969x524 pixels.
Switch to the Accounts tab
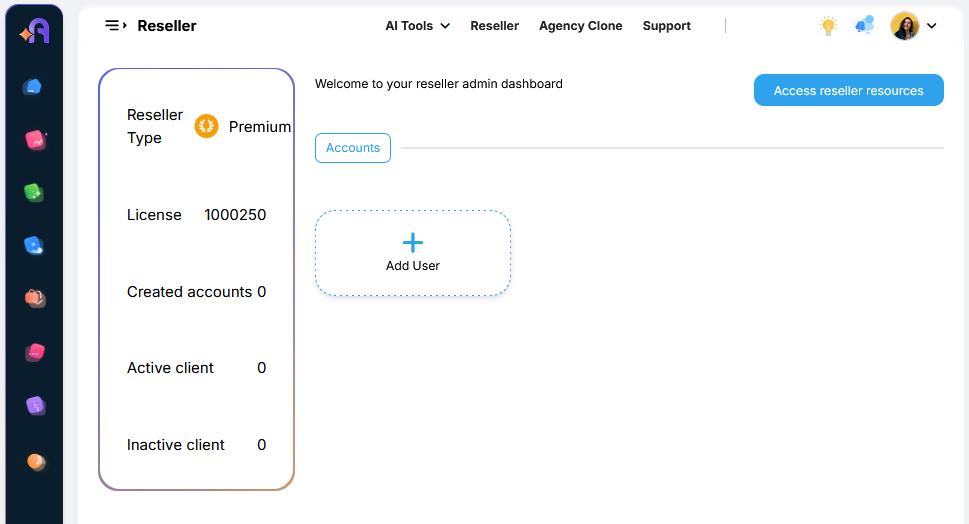coord(353,148)
